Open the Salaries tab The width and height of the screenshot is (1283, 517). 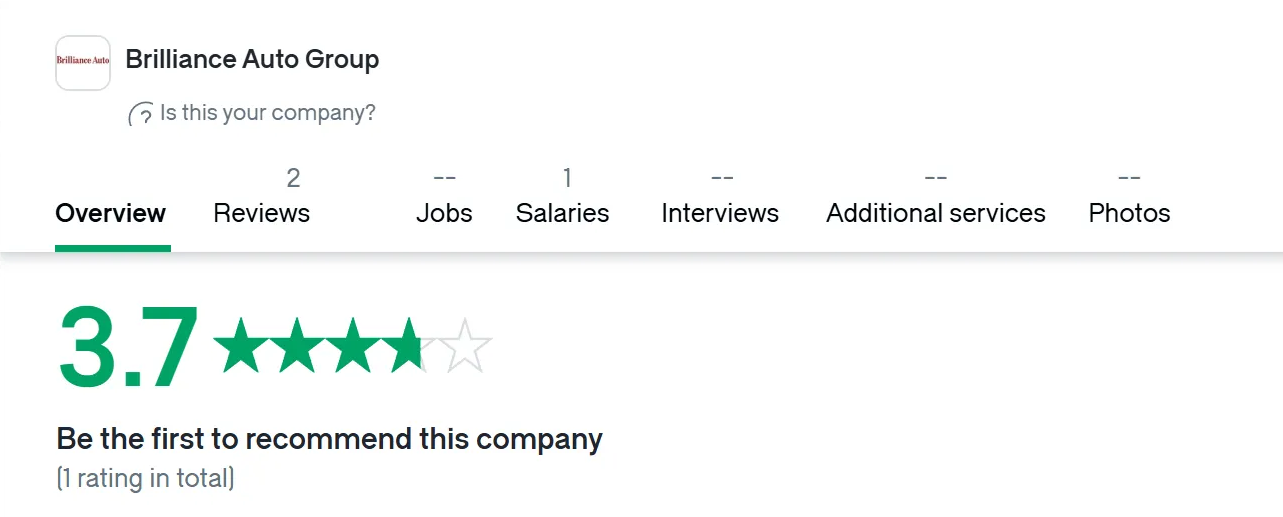tap(562, 213)
